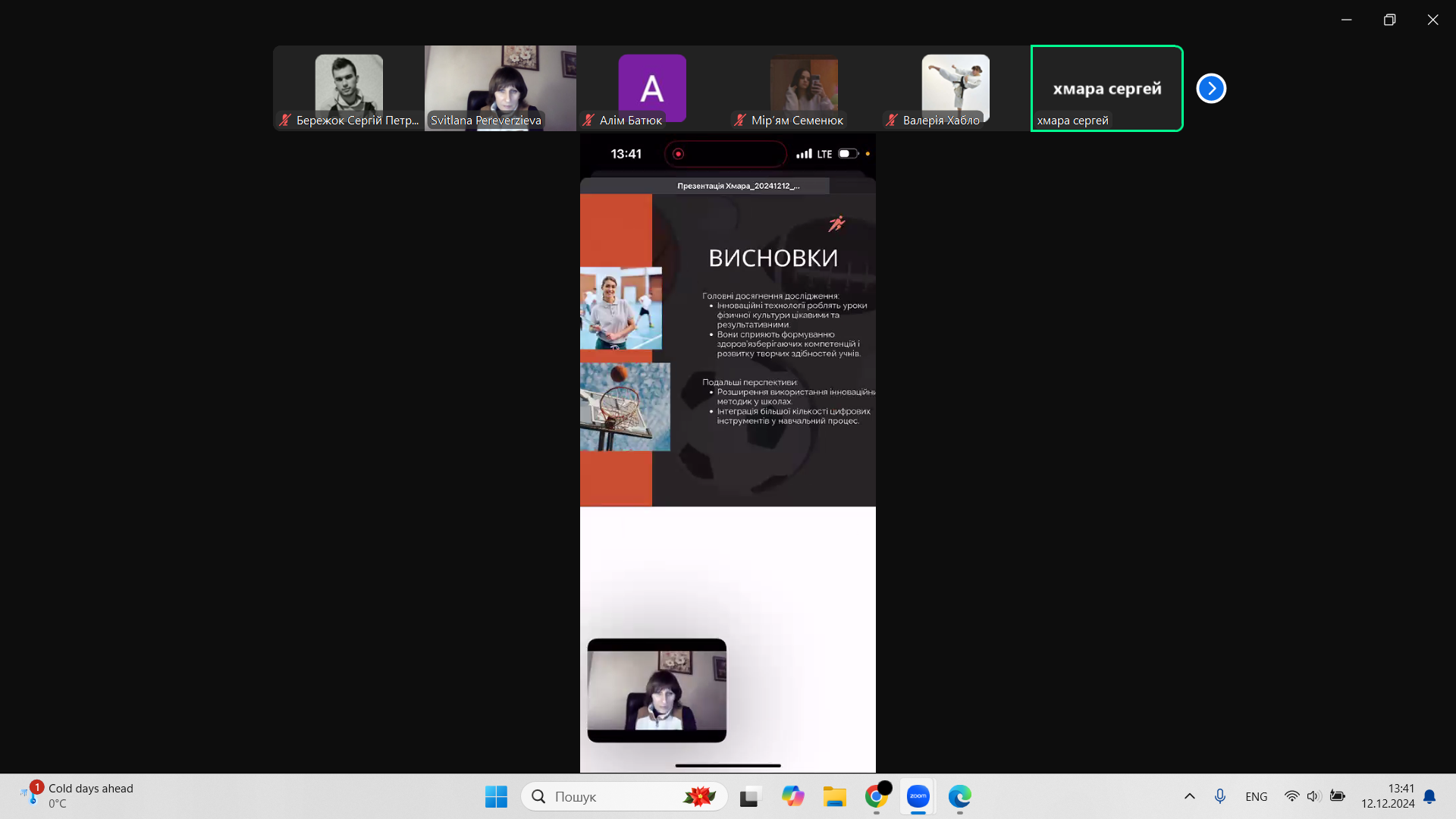Open Wi-Fi network settings icon
This screenshot has width=1456, height=819.
pos(1291,796)
